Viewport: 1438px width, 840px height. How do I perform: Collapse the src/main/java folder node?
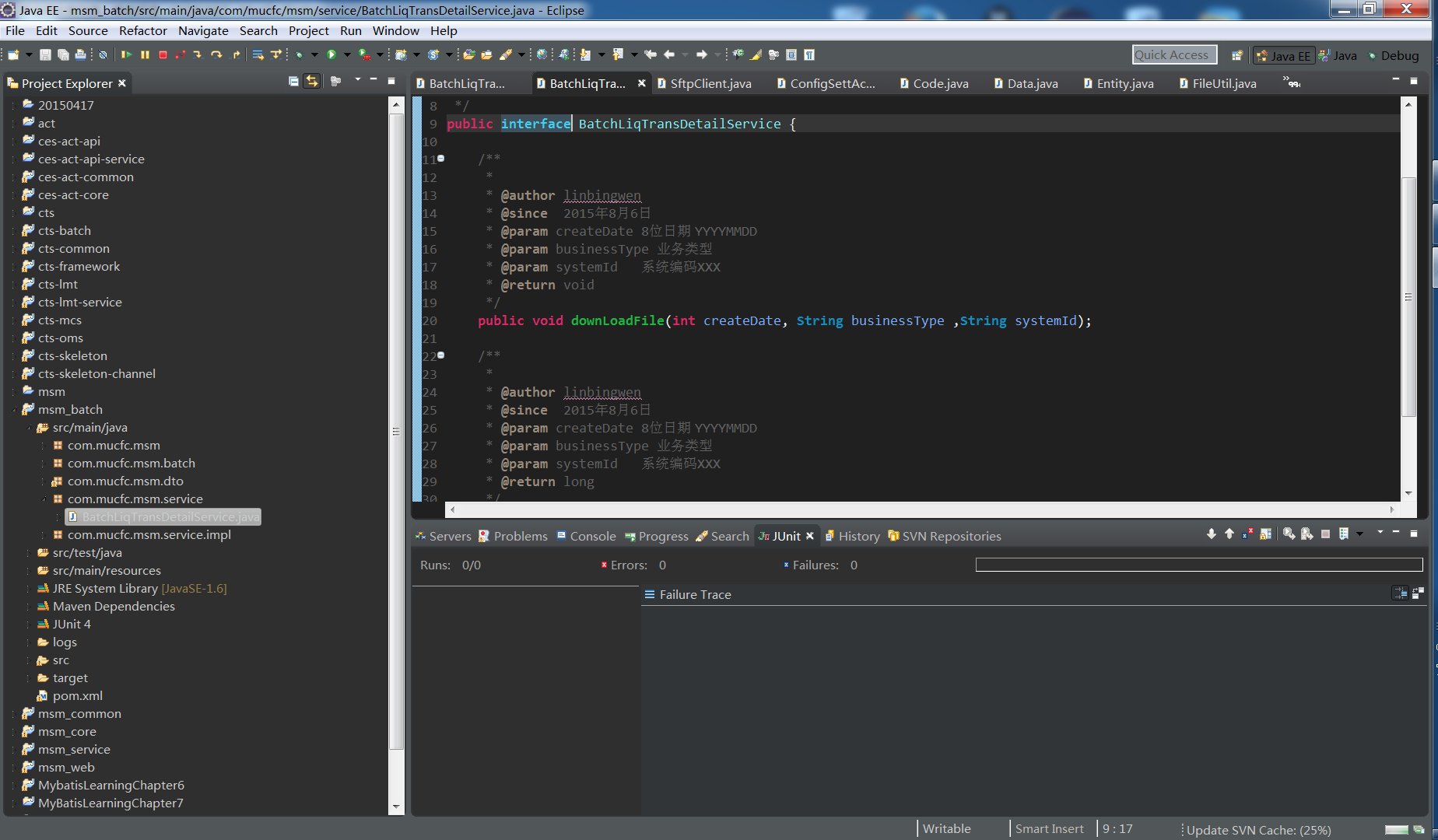[29, 427]
